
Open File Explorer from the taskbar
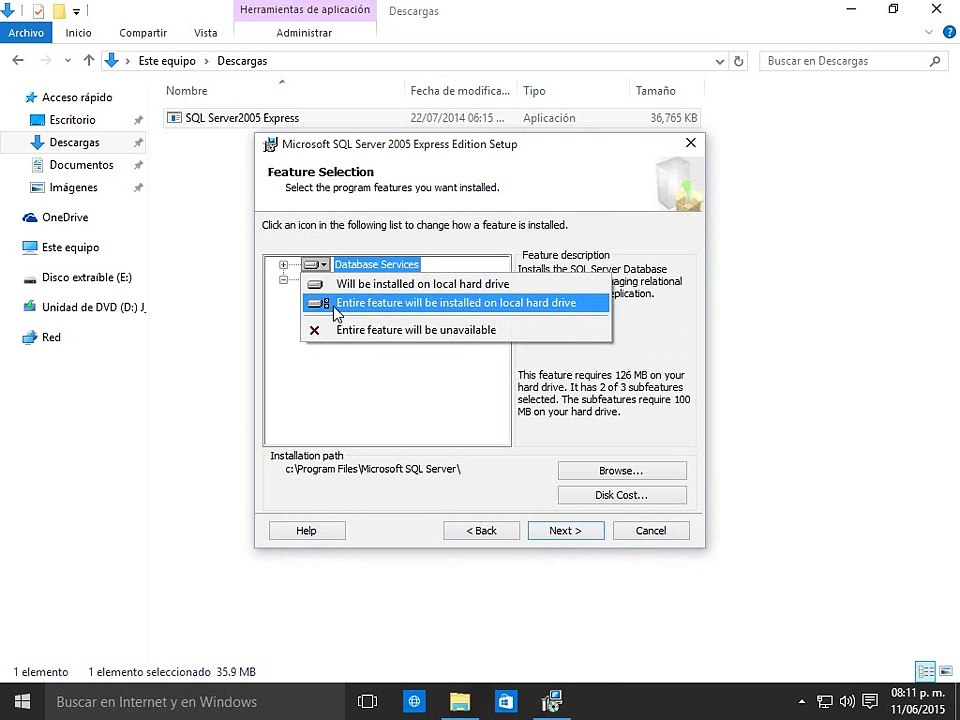pos(459,702)
